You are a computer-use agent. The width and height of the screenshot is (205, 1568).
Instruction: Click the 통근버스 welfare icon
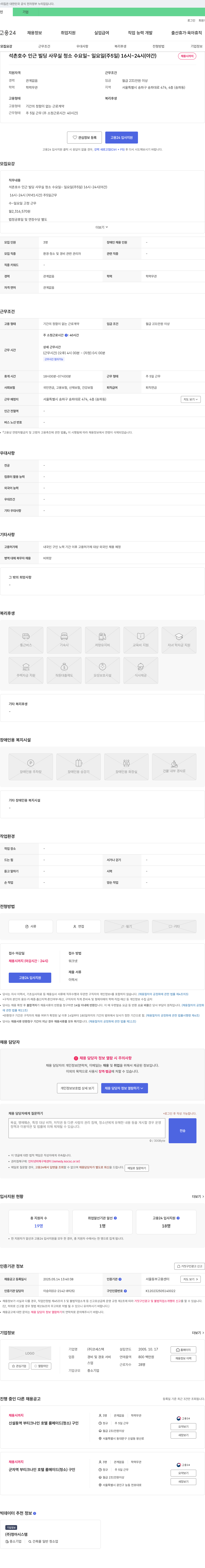pyautogui.click(x=26, y=640)
